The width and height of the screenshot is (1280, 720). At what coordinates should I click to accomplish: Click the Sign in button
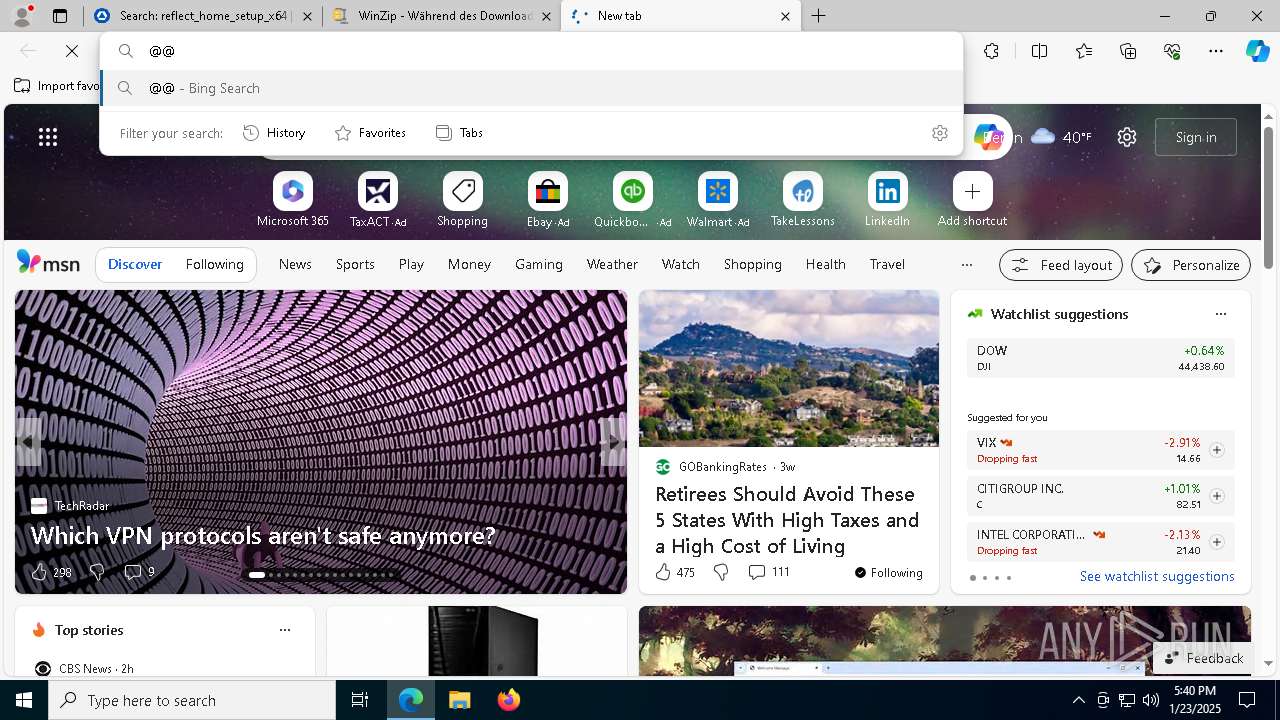tap(1196, 137)
